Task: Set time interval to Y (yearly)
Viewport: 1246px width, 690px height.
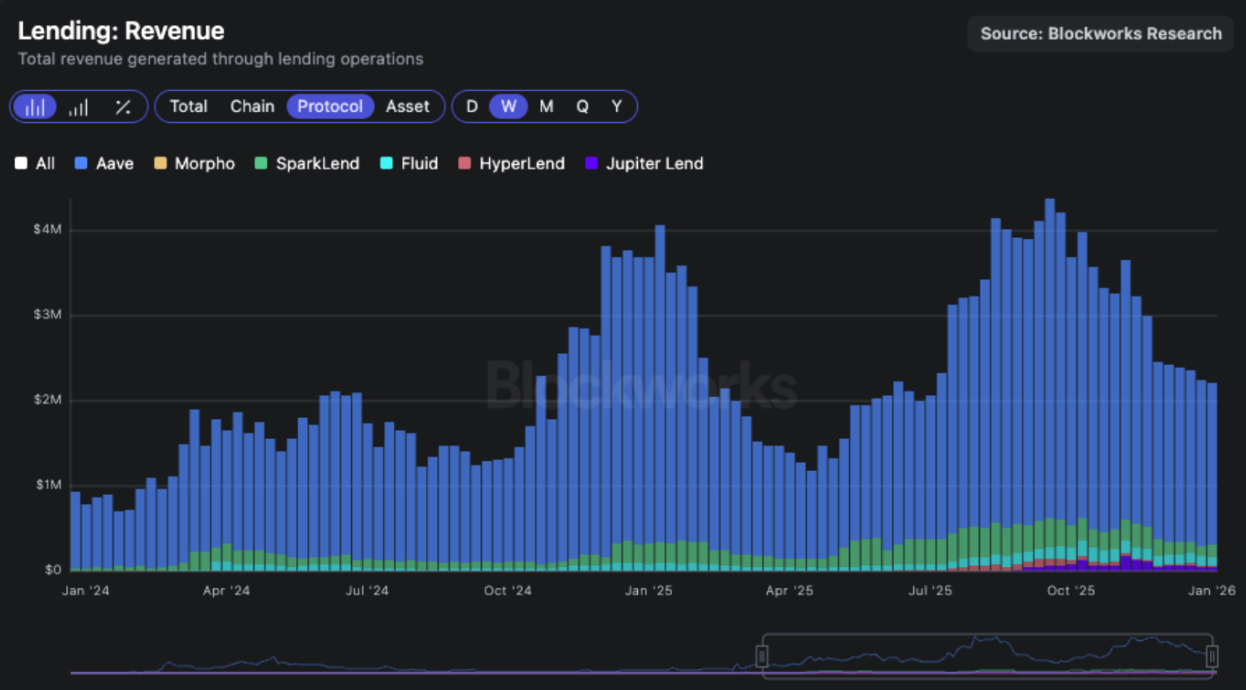Action: (x=617, y=107)
